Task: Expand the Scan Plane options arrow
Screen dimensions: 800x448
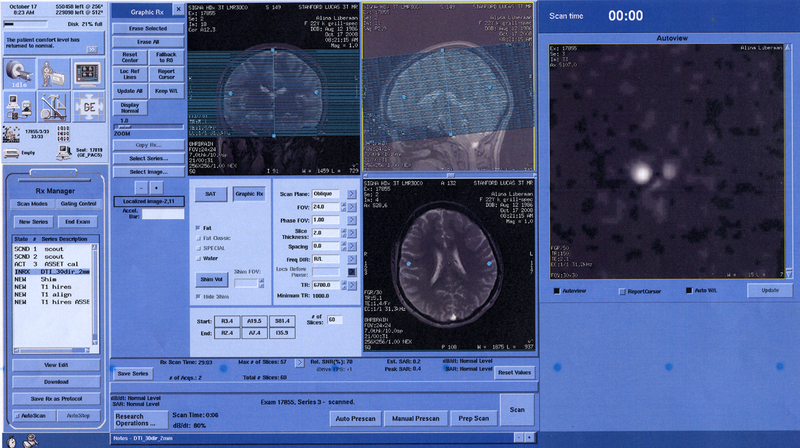Action: (x=354, y=192)
